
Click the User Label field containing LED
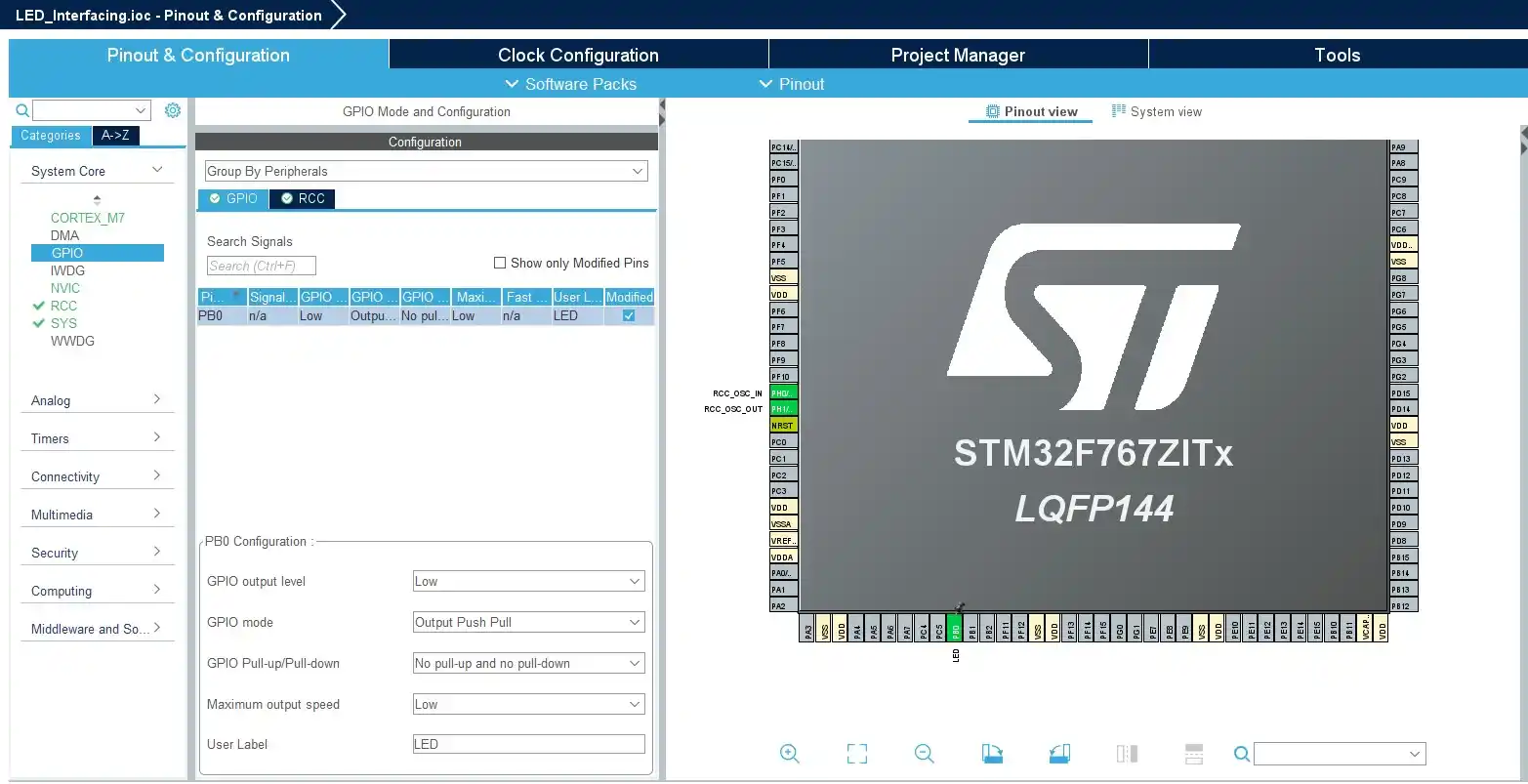click(x=528, y=744)
